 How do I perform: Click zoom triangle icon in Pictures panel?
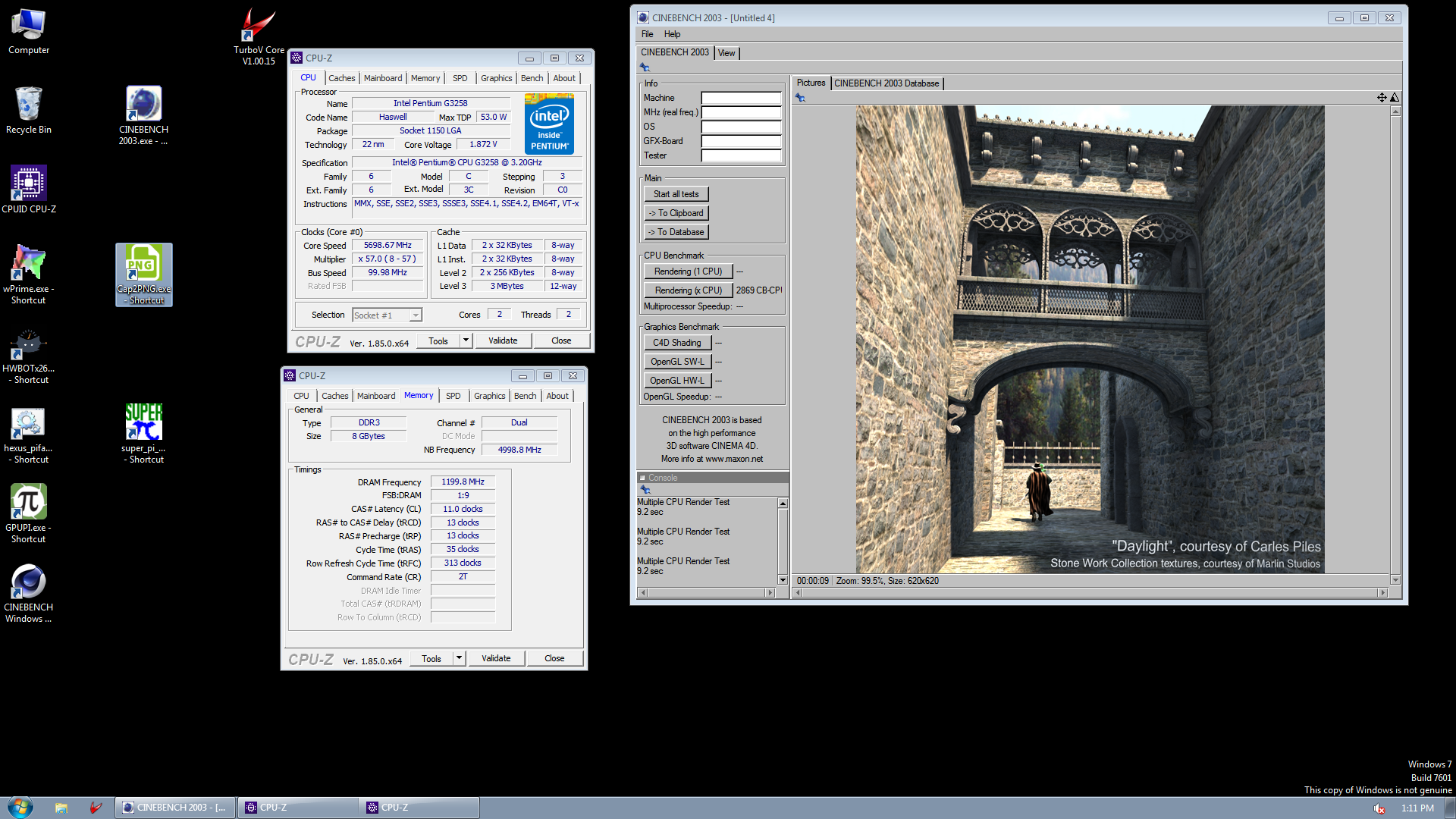[x=1394, y=97]
